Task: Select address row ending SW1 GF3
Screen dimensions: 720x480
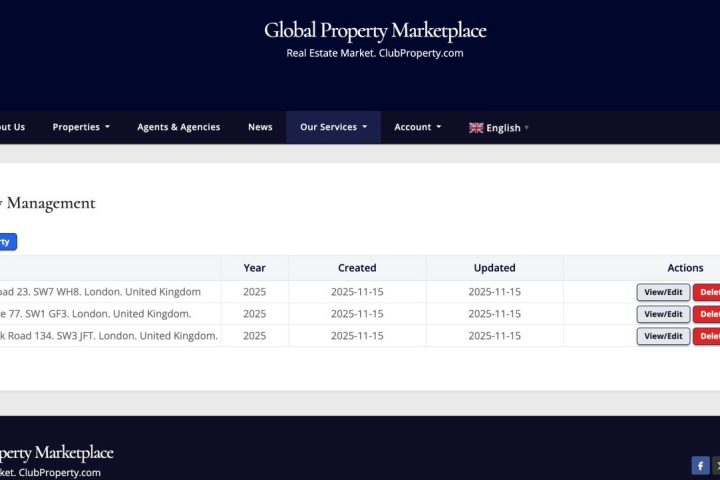Action: click(x=96, y=314)
